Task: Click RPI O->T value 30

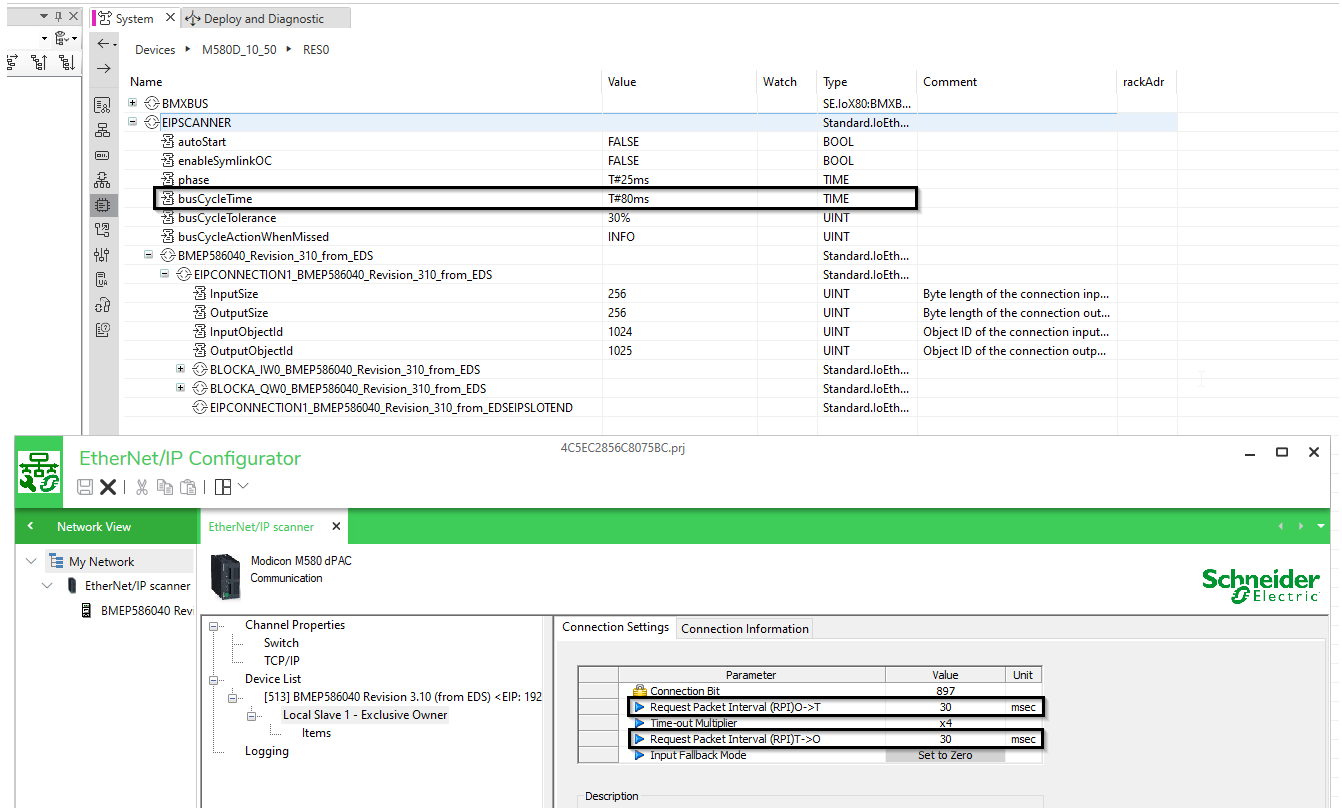Action: click(x=945, y=707)
